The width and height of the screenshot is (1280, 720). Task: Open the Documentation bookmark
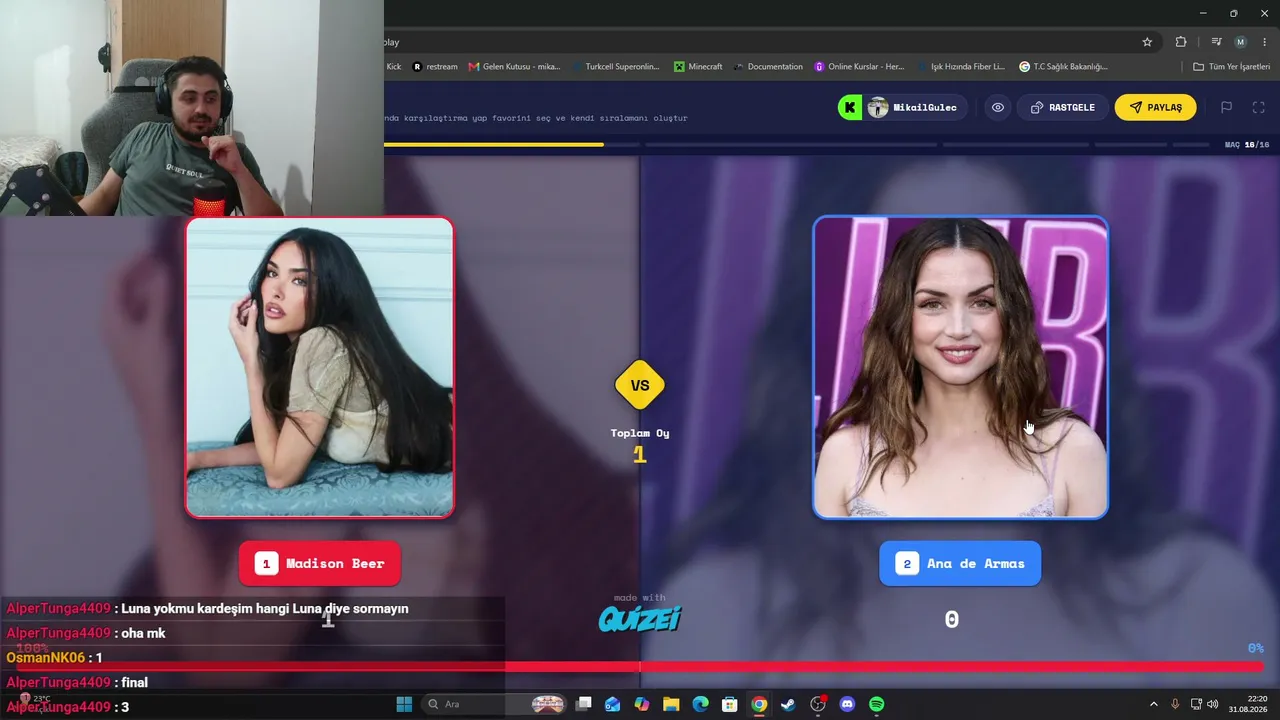click(768, 67)
